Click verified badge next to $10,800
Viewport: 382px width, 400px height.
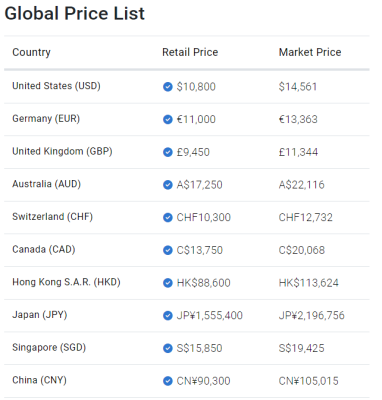point(168,87)
